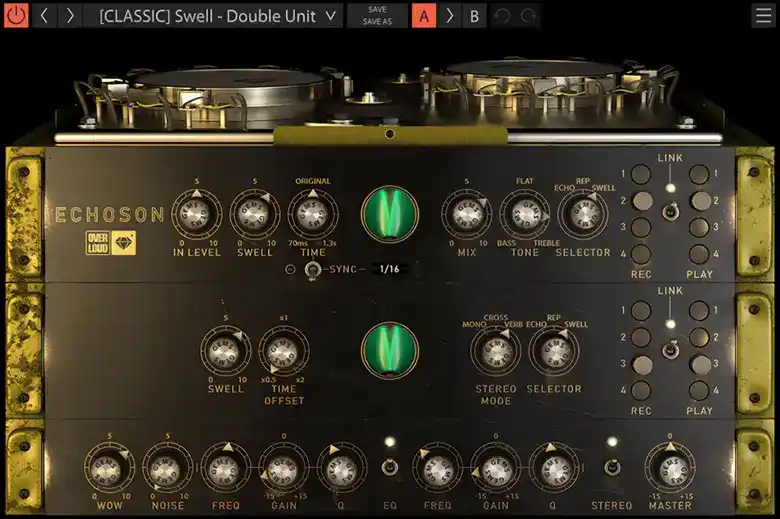Click the NOISE knob
The width and height of the screenshot is (780, 519).
pos(168,468)
